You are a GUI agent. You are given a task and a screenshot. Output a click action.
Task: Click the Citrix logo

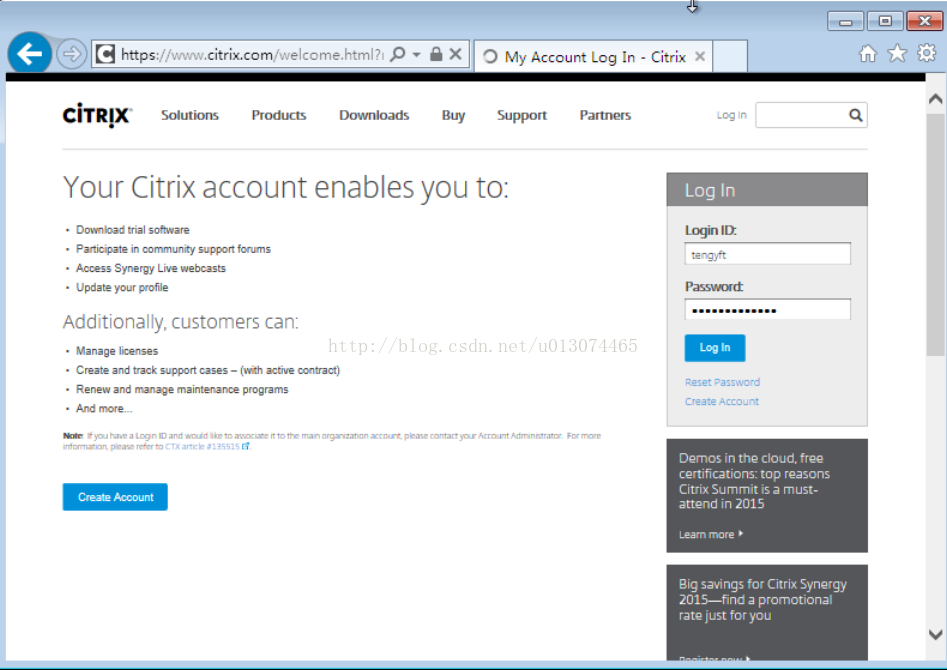97,115
